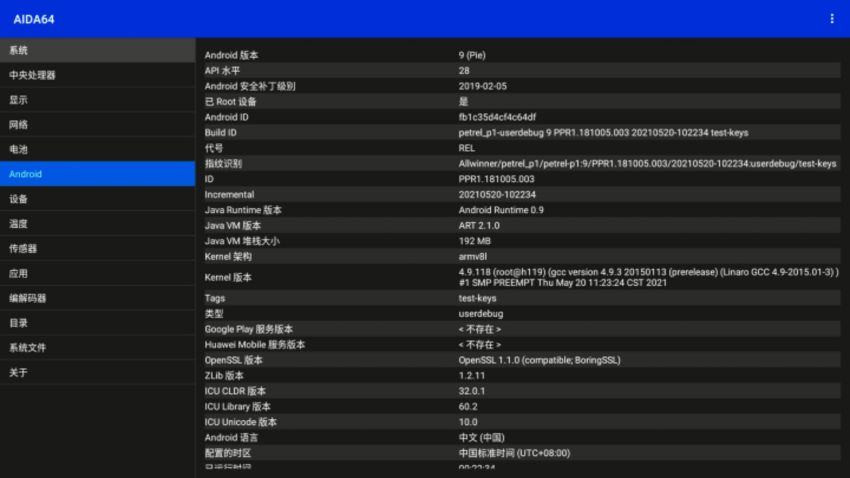The height and width of the screenshot is (478, 850).
Task: Select the Android 版本 value 9 (Pie)
Action: pos(472,55)
